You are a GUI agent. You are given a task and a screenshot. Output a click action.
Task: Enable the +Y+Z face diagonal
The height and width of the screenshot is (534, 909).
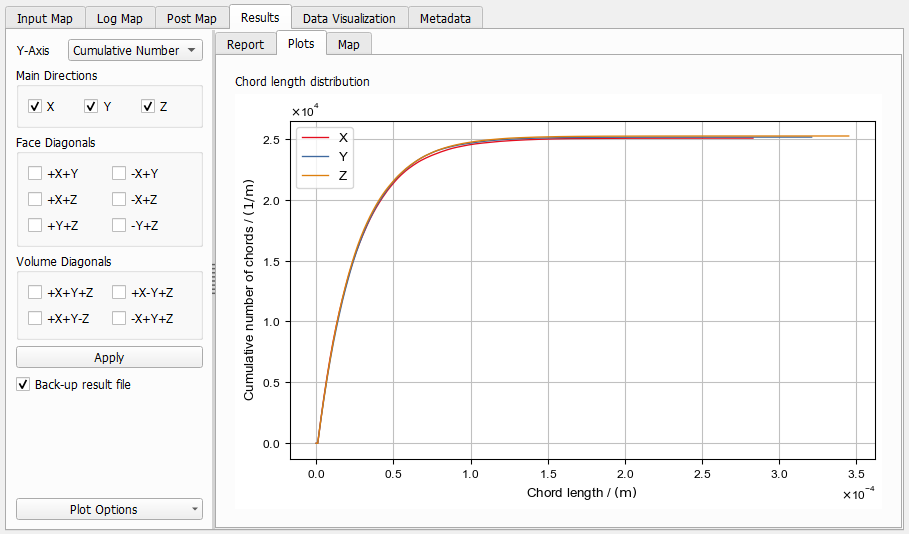tap(35, 225)
